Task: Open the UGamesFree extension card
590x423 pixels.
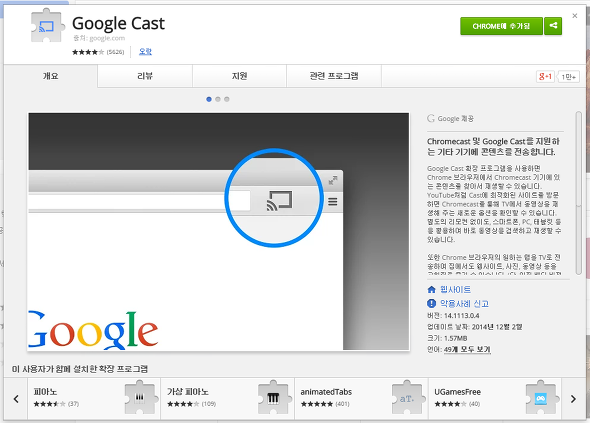Action: coord(495,399)
